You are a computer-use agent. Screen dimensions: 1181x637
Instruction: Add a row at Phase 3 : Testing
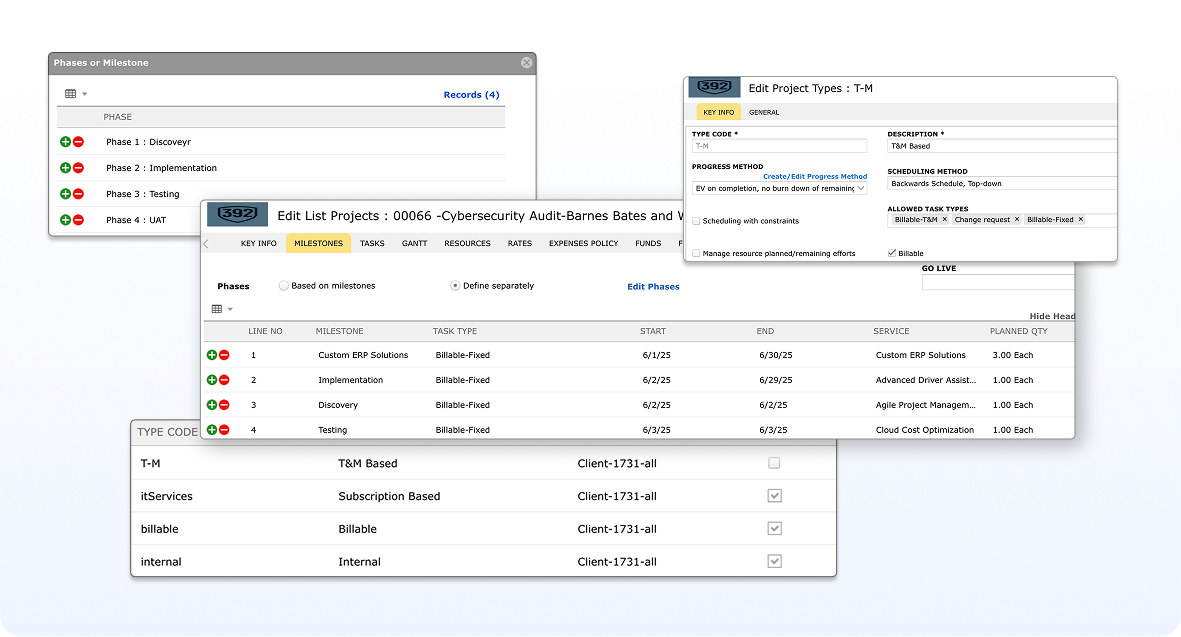point(66,194)
